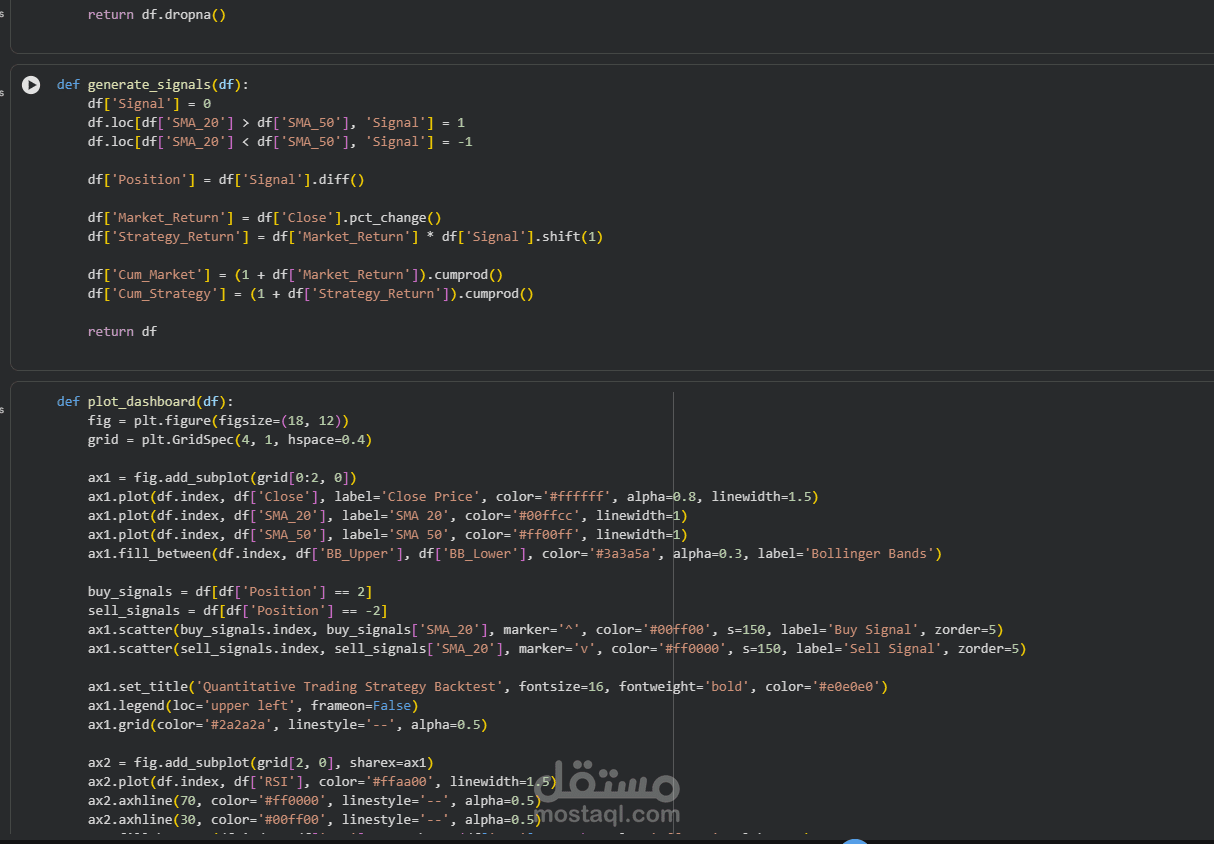Click the ax1 = fig.add_subplot(grid[0:2, 0]) line
Image resolution: width=1214 pixels, height=844 pixels.
(x=222, y=478)
